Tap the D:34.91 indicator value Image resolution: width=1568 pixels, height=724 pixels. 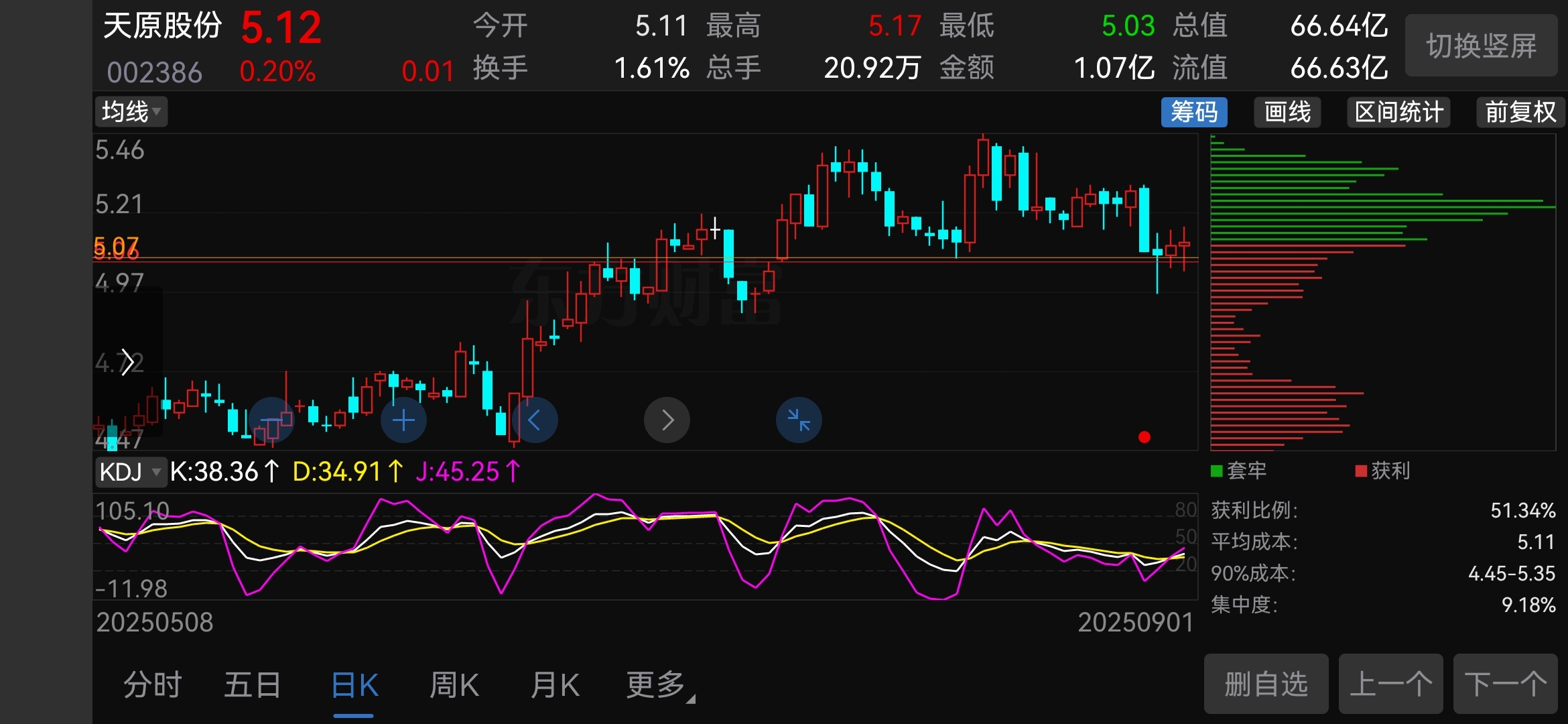(x=348, y=472)
